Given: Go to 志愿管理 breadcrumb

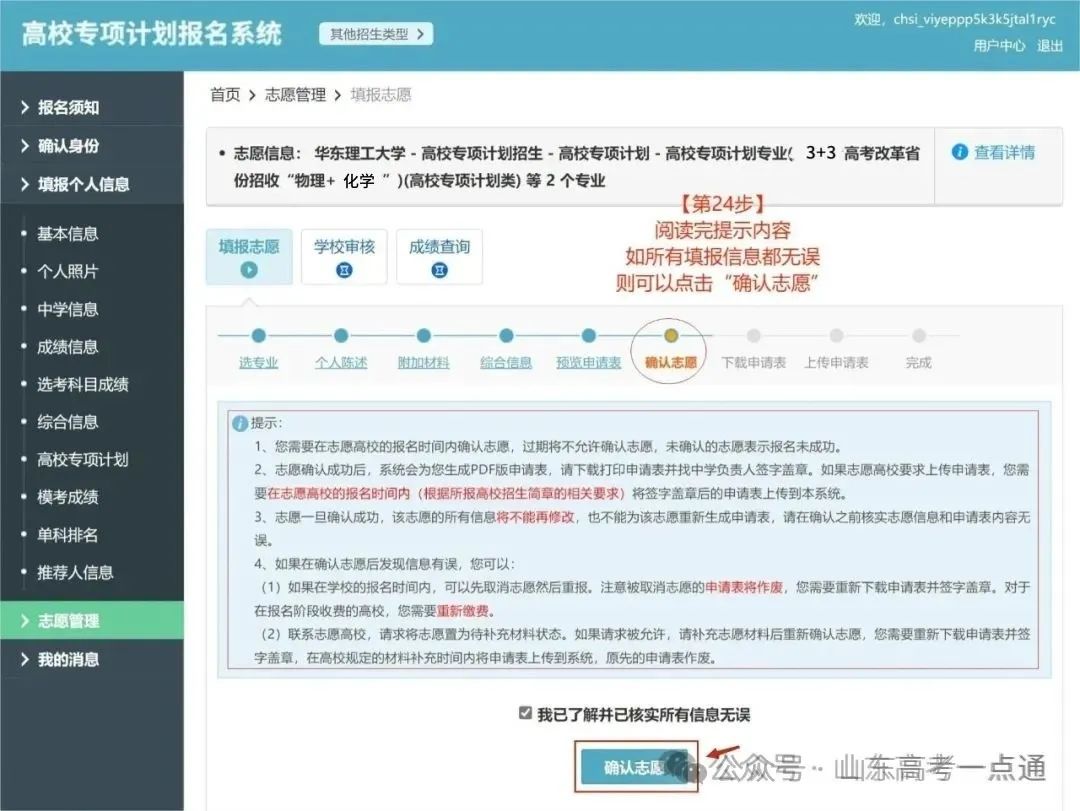Looking at the screenshot, I should coord(295,94).
